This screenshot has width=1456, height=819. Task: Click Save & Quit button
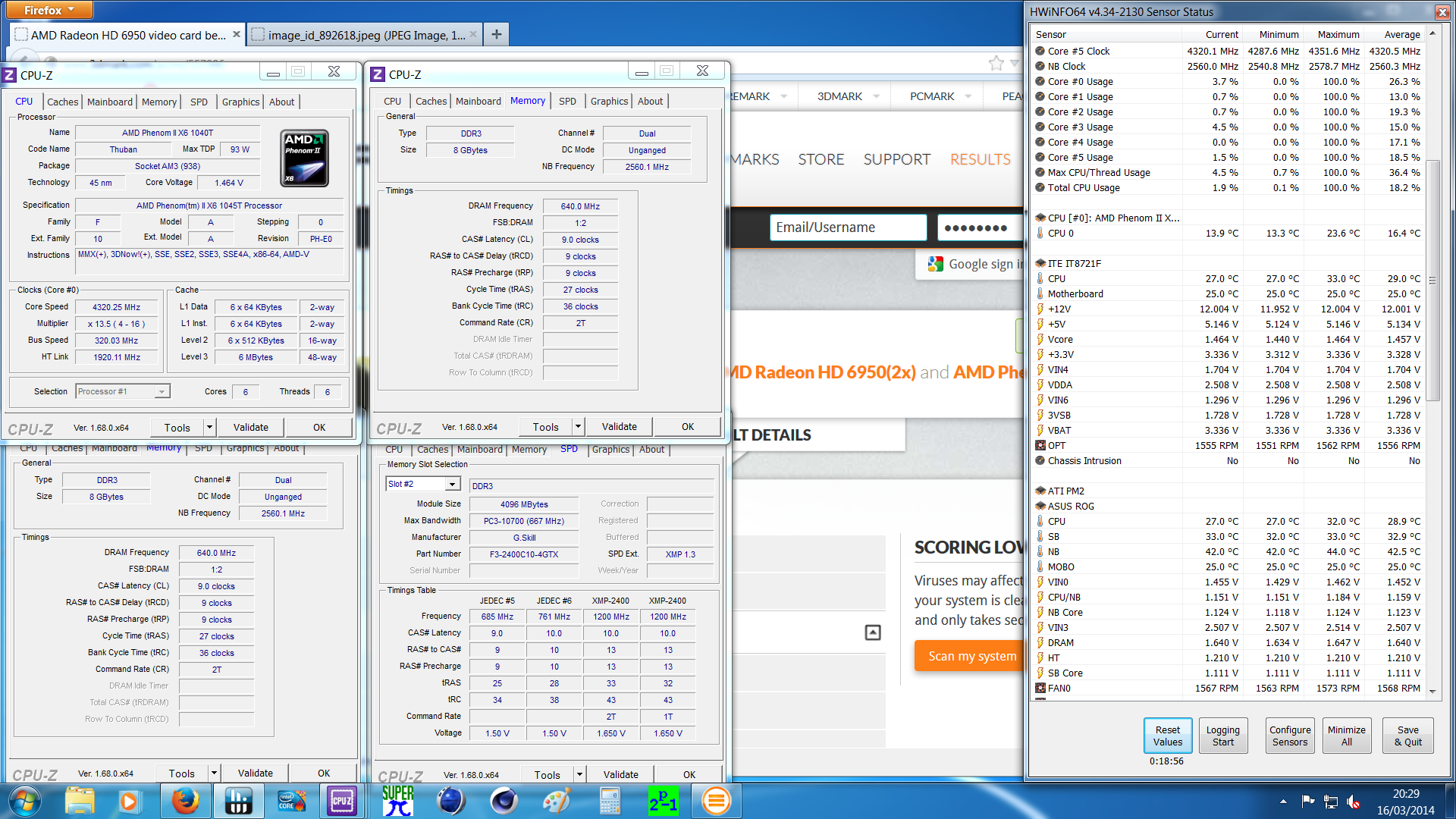(1408, 736)
